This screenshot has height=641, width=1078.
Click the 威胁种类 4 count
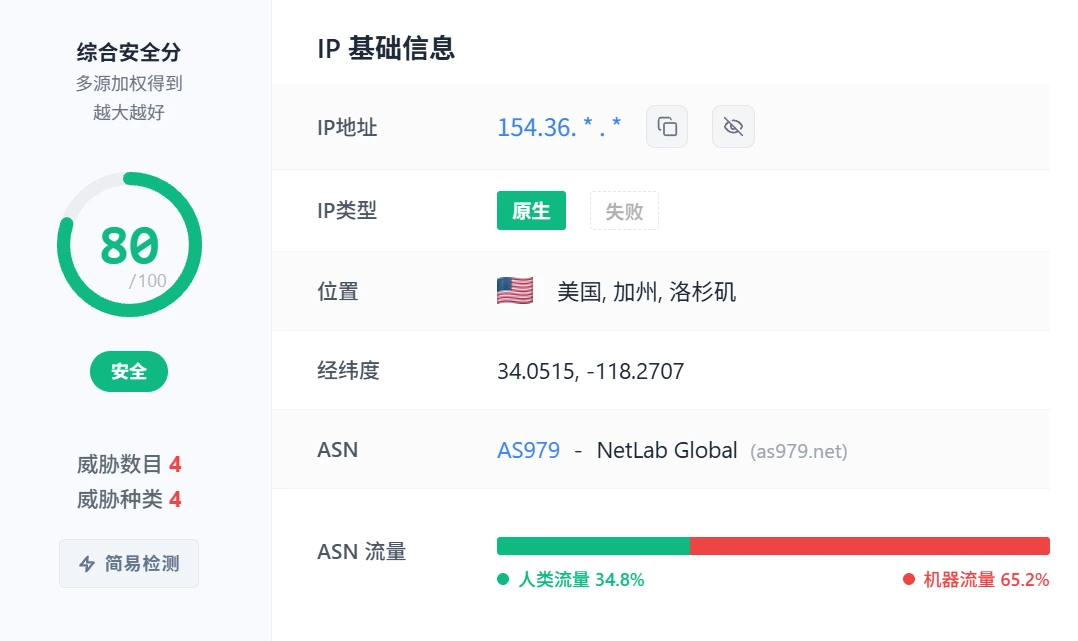129,499
